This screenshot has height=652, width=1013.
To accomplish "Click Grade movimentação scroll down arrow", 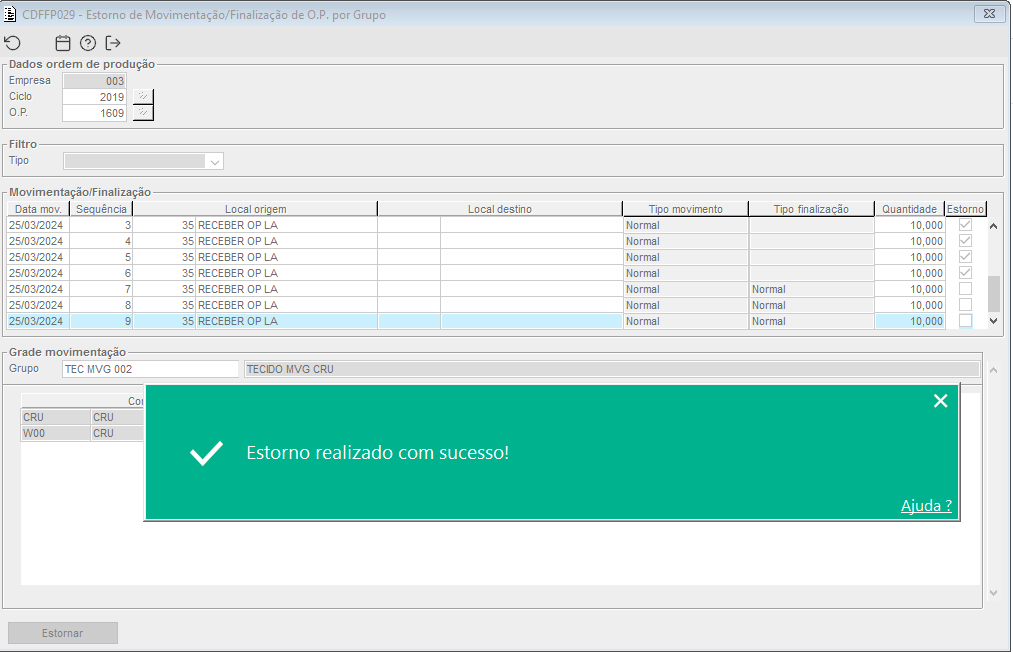I will (x=994, y=593).
